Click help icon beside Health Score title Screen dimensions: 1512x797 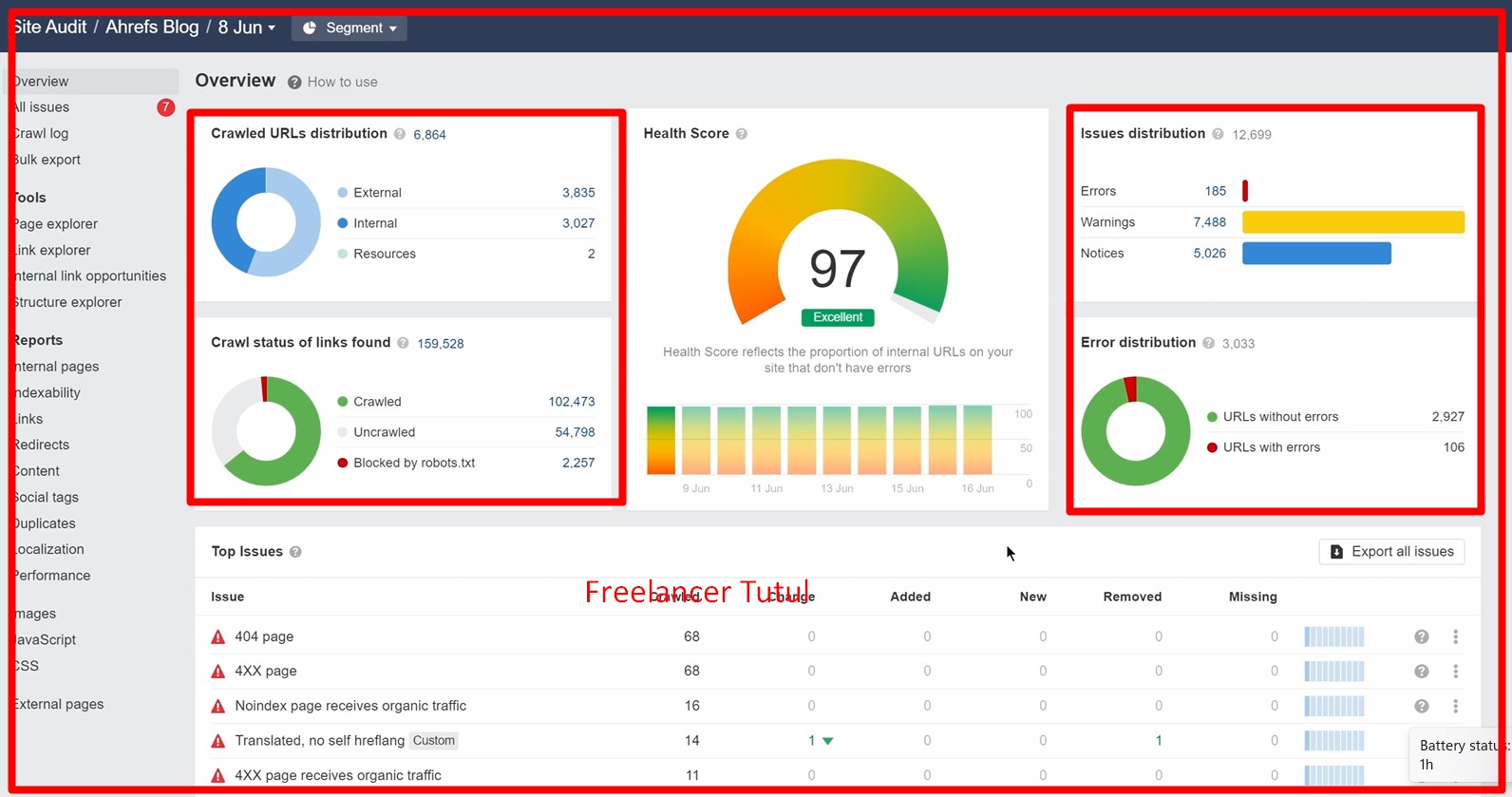pyautogui.click(x=742, y=134)
